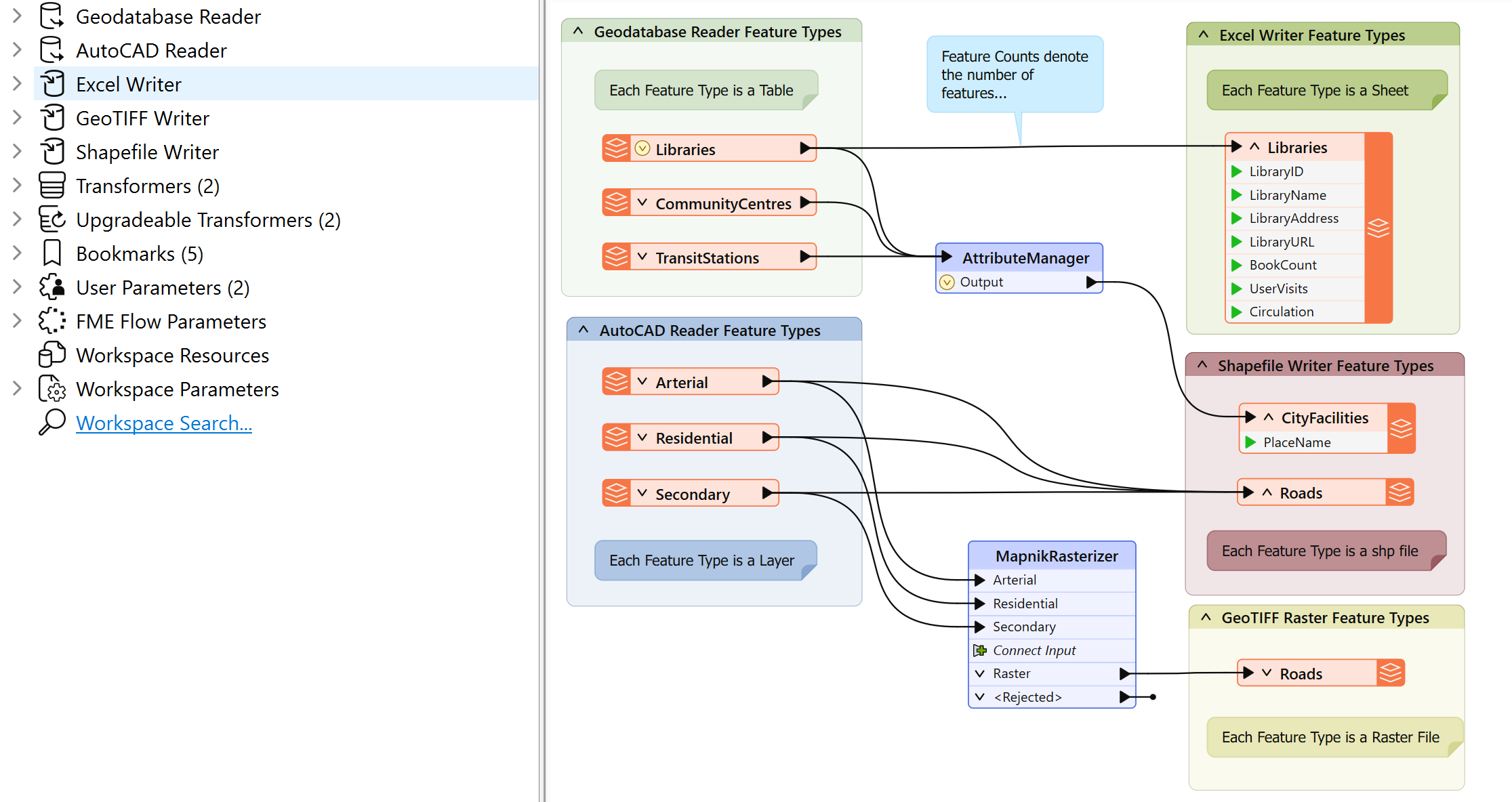The width and height of the screenshot is (1512, 802).
Task: Expand the CommunityCentres attribute list
Action: coord(641,203)
